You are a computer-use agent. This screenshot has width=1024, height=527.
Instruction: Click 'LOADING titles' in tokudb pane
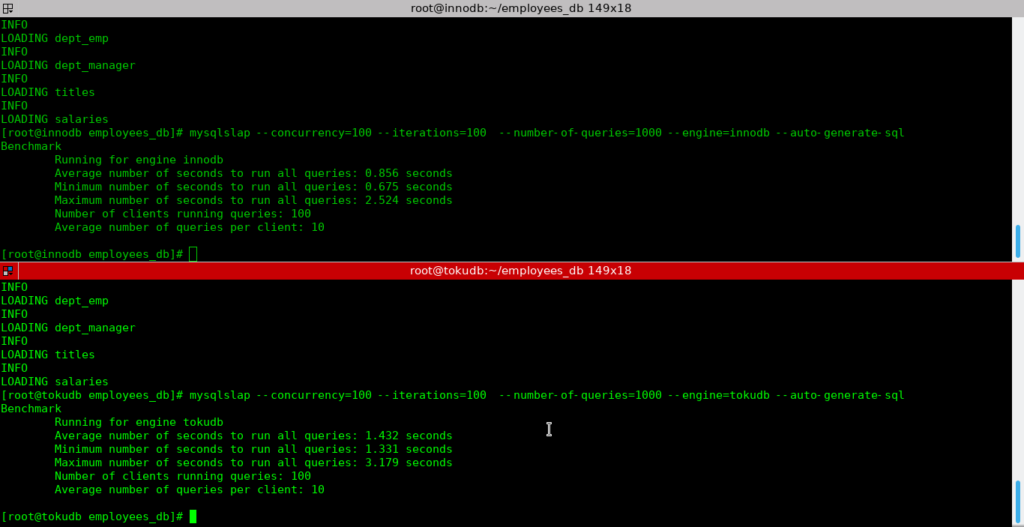pyautogui.click(x=48, y=355)
